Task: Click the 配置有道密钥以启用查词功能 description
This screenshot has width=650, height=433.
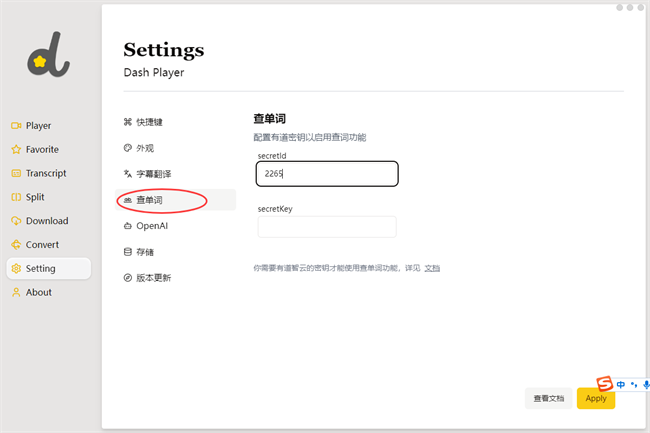Action: coord(310,137)
